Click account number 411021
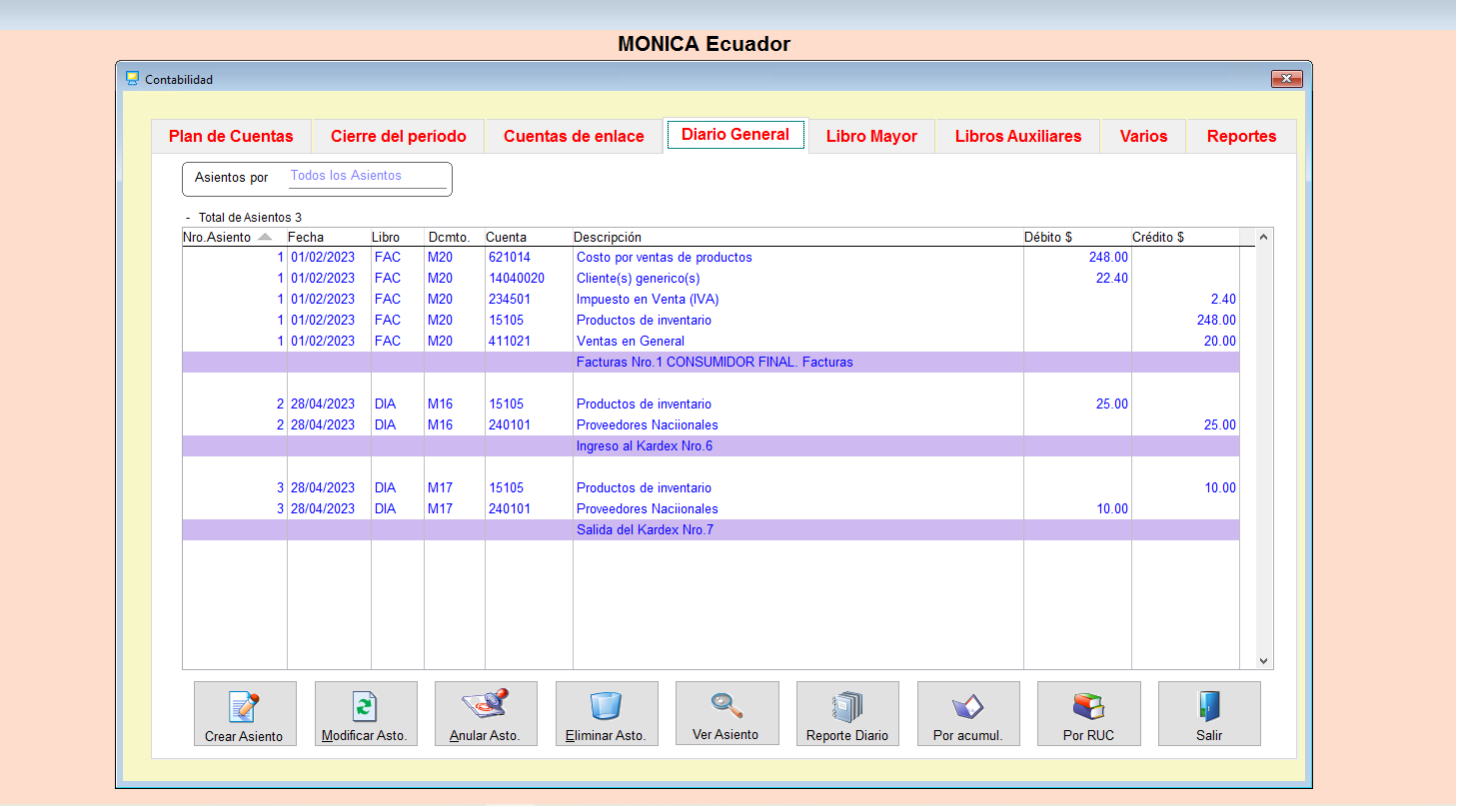This screenshot has width=1459, height=812. point(510,342)
